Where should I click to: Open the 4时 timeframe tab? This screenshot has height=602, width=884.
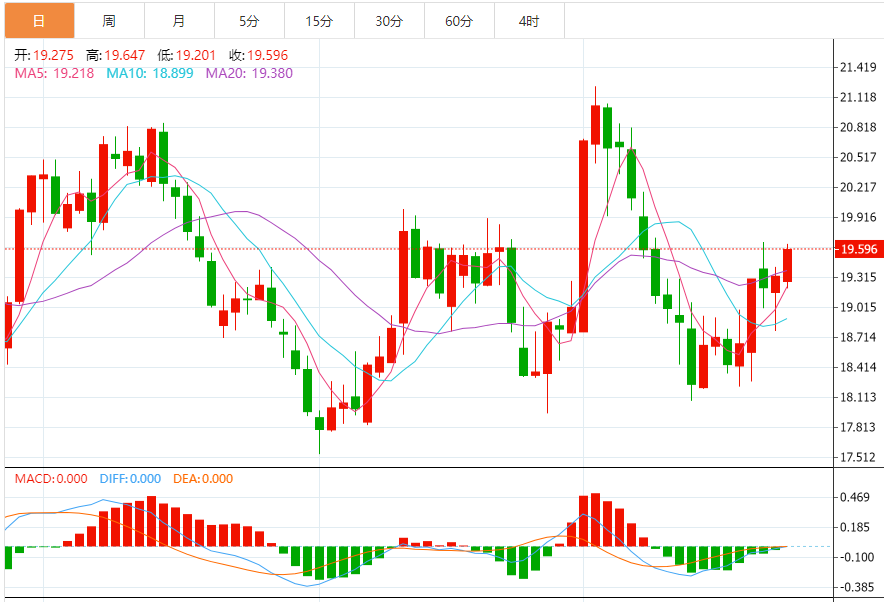tap(529, 21)
